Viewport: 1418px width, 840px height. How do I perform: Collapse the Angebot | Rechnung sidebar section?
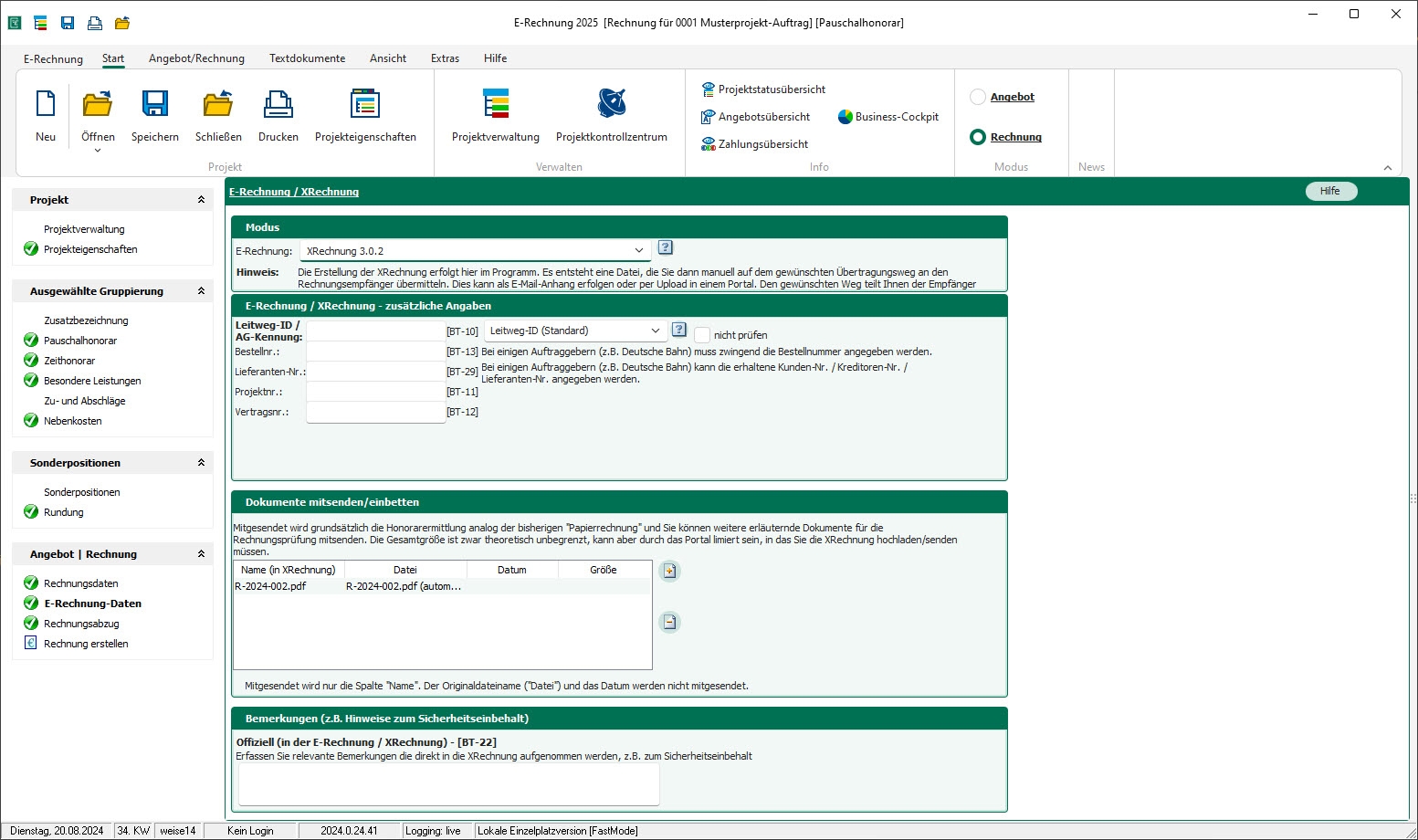(201, 553)
